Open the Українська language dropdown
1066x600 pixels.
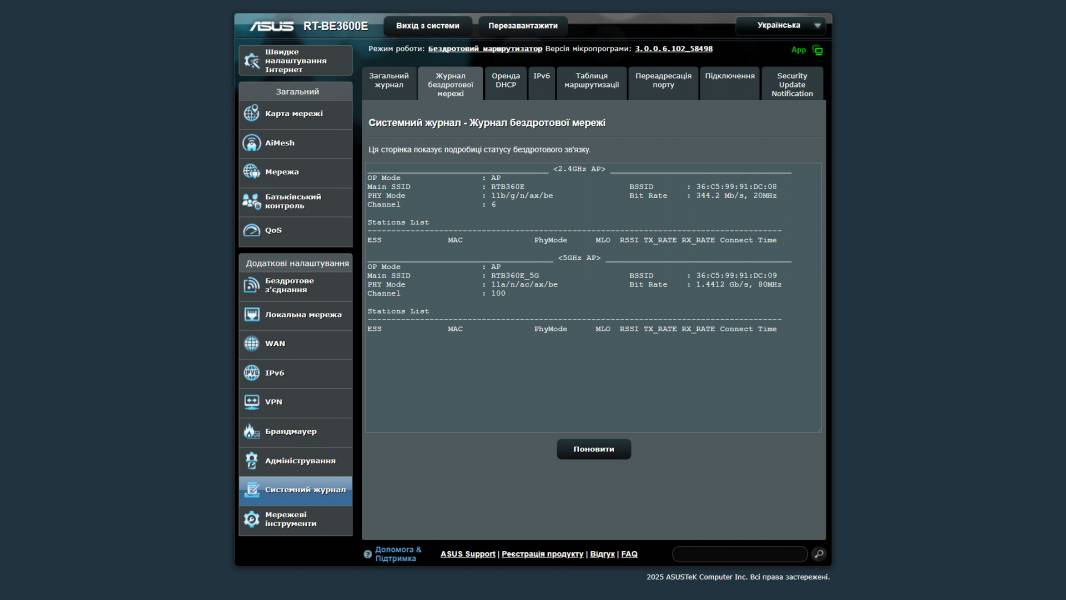coord(782,25)
